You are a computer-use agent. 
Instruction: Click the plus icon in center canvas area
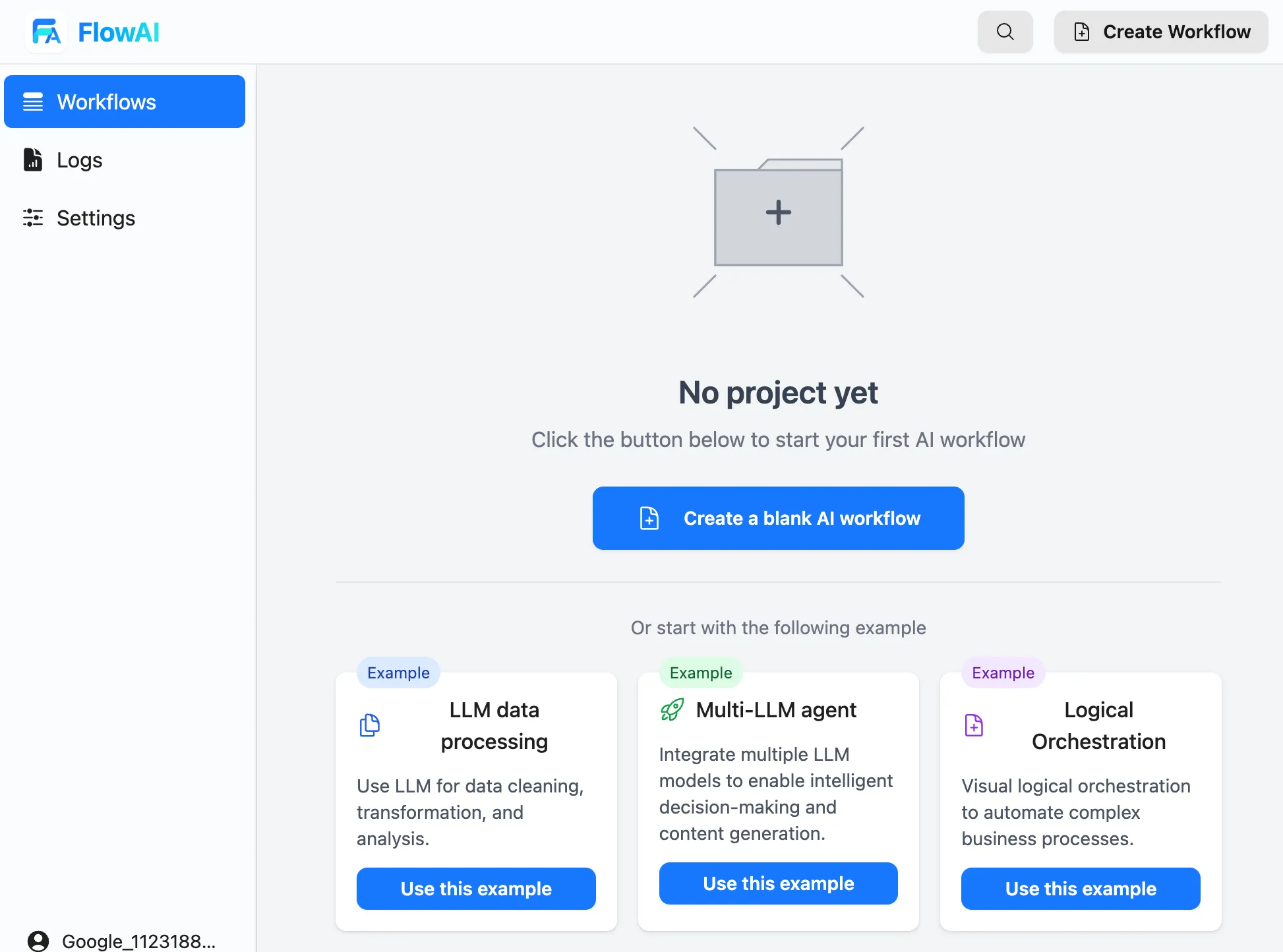(778, 213)
